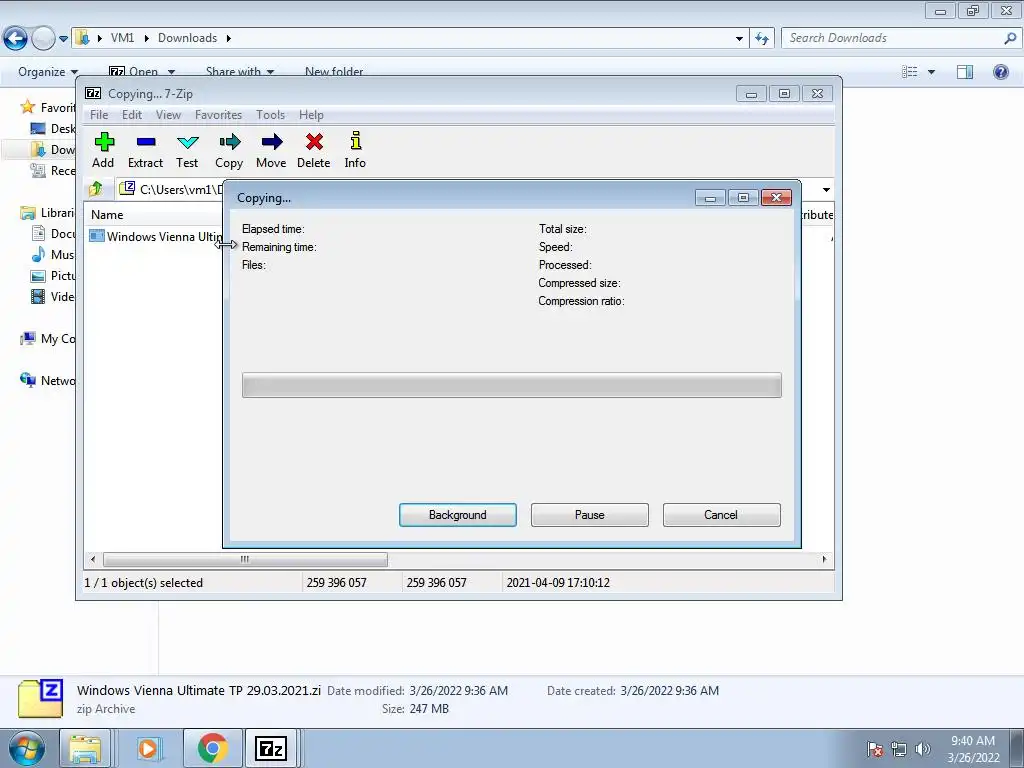The width and height of the screenshot is (1024, 768).
Task: Click the 7-Zip scrollbar's right arrow
Action: 824,559
